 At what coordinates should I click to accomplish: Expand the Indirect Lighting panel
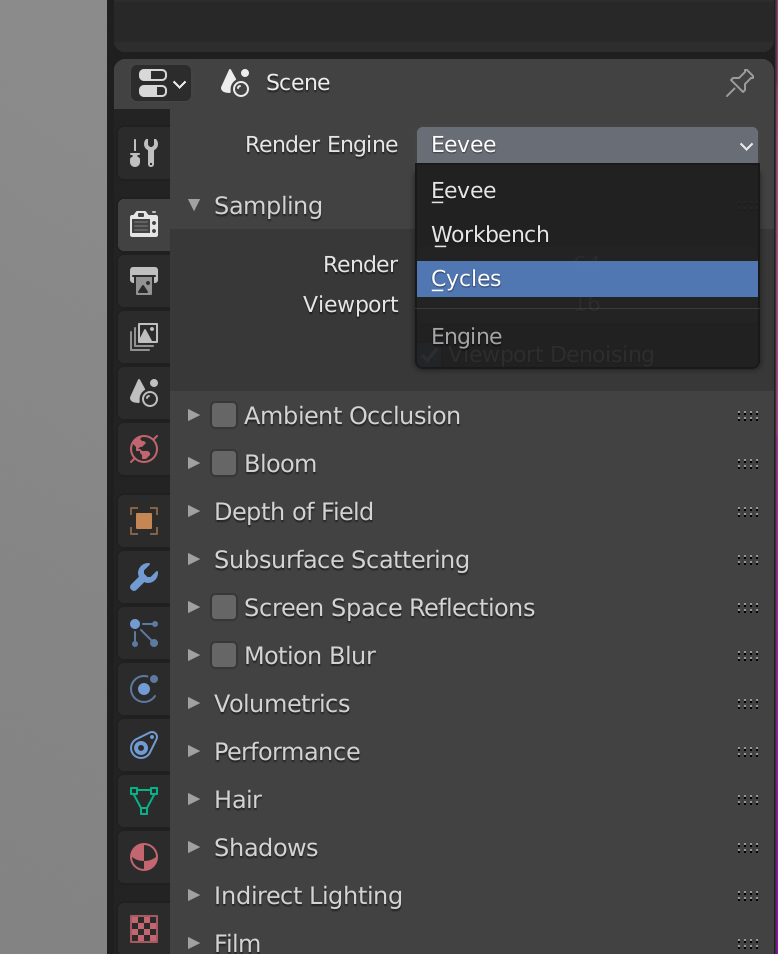tap(194, 896)
